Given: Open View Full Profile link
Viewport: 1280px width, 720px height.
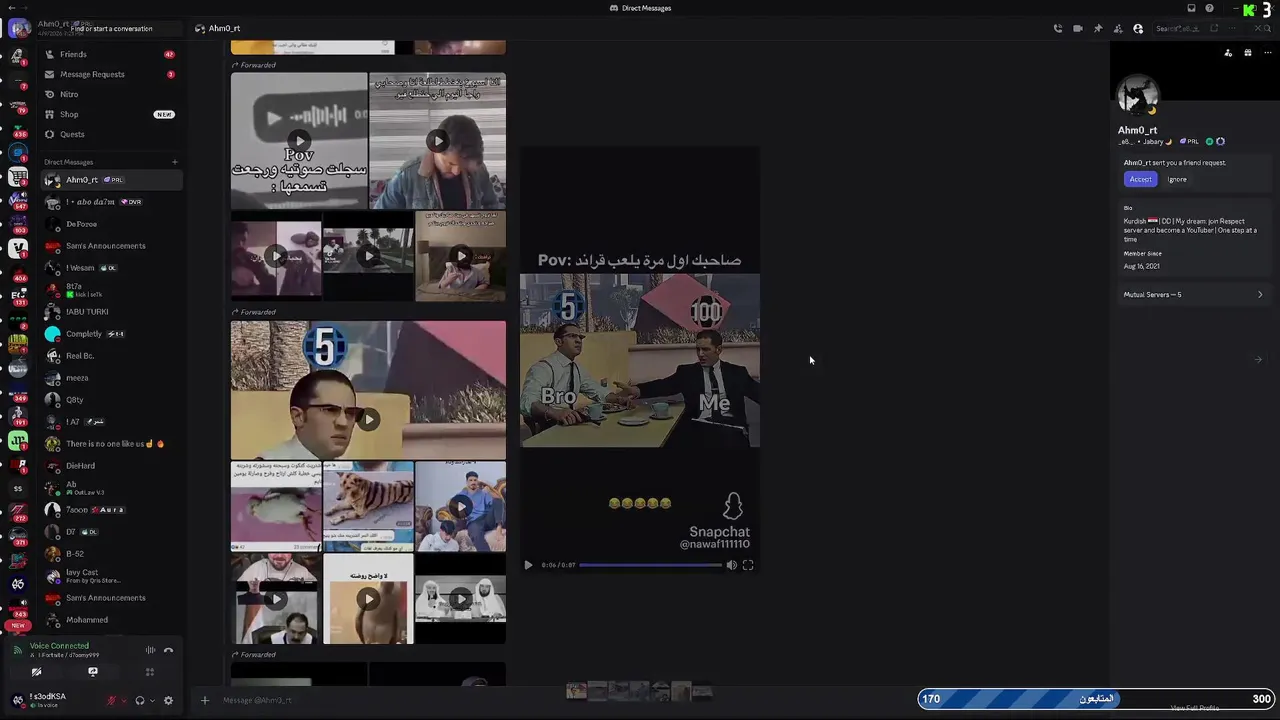Looking at the screenshot, I should [x=1195, y=708].
